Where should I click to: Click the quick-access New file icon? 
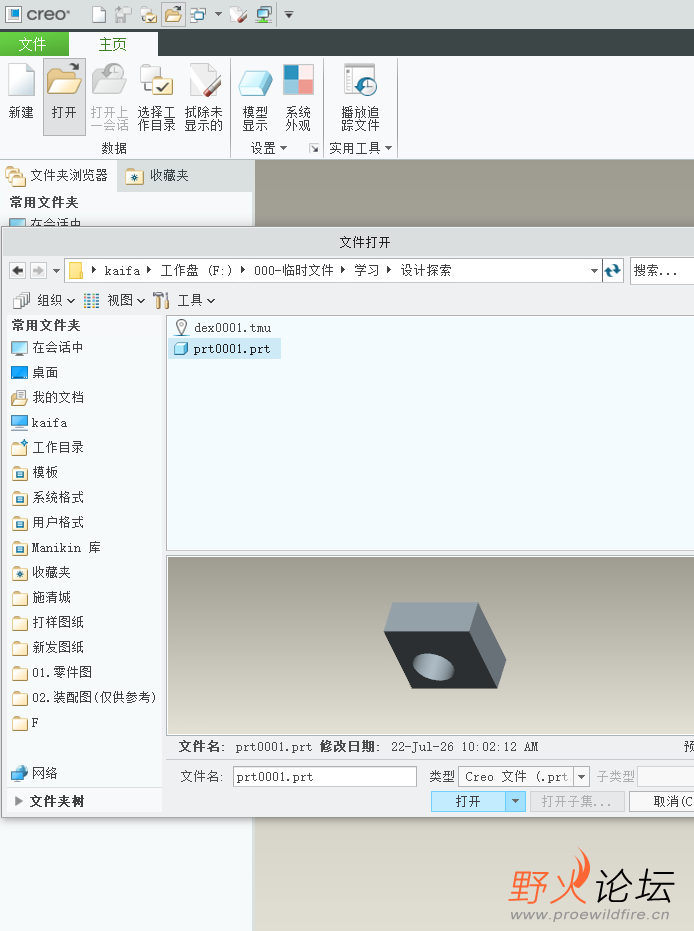pyautogui.click(x=99, y=14)
